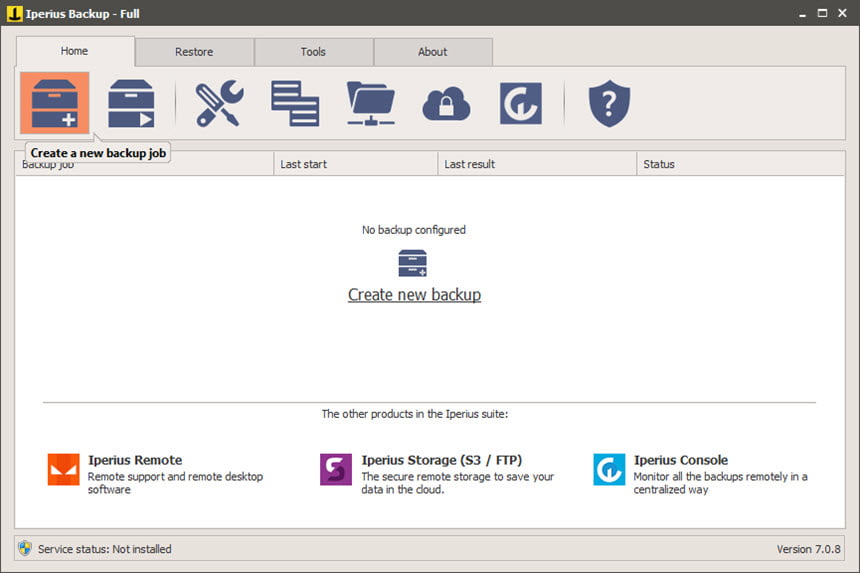860x573 pixels.
Task: Click the Last result column header
Action: (x=537, y=164)
